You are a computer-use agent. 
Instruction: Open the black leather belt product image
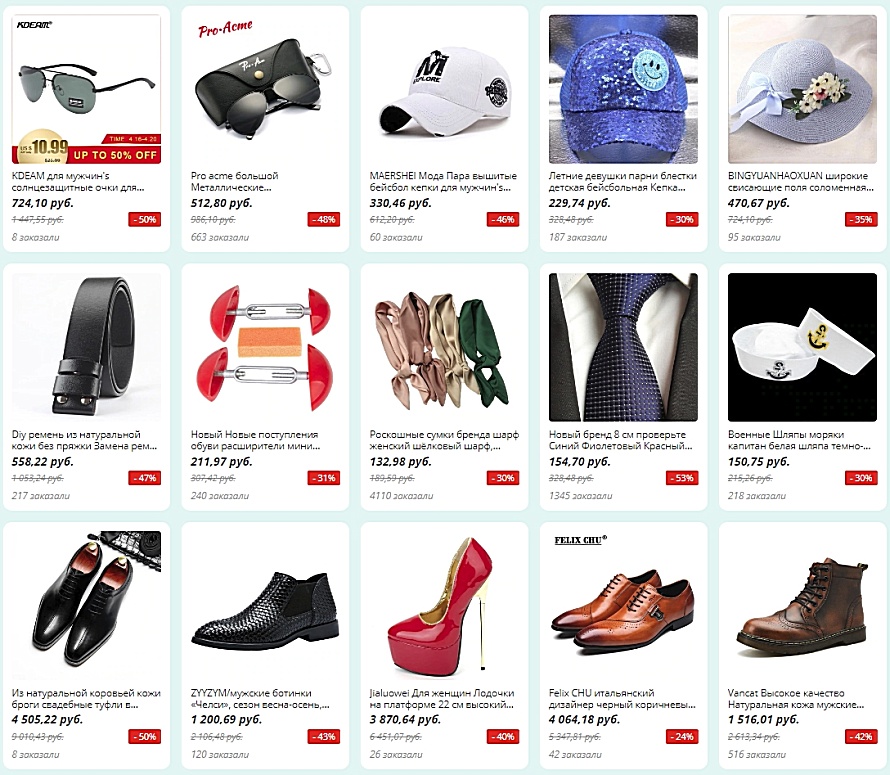86,347
